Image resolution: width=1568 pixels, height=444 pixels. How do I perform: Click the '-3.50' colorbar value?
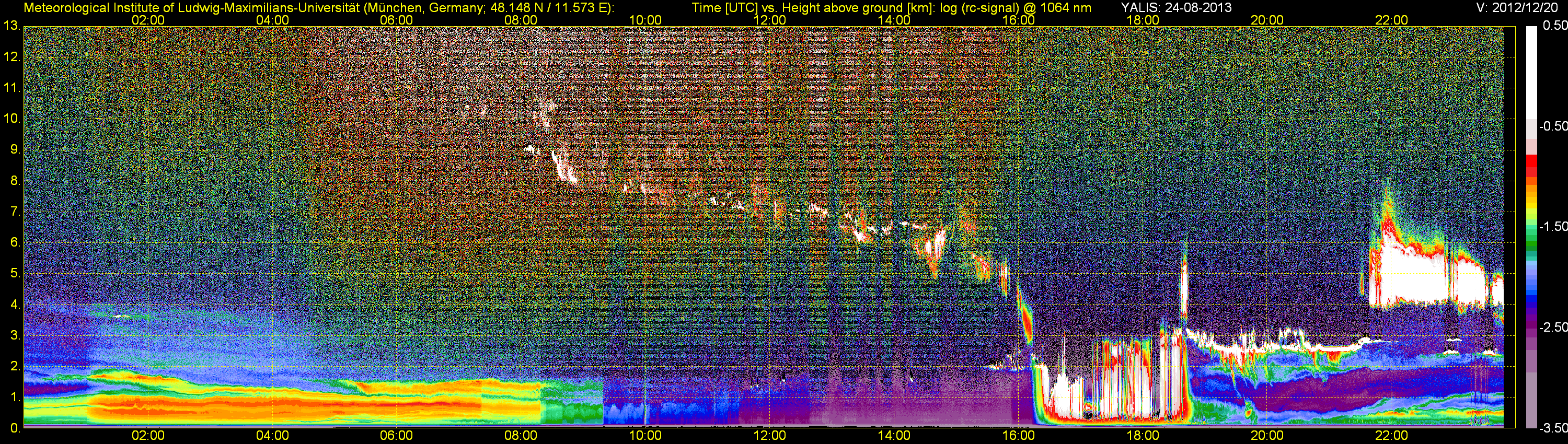pos(1553,428)
